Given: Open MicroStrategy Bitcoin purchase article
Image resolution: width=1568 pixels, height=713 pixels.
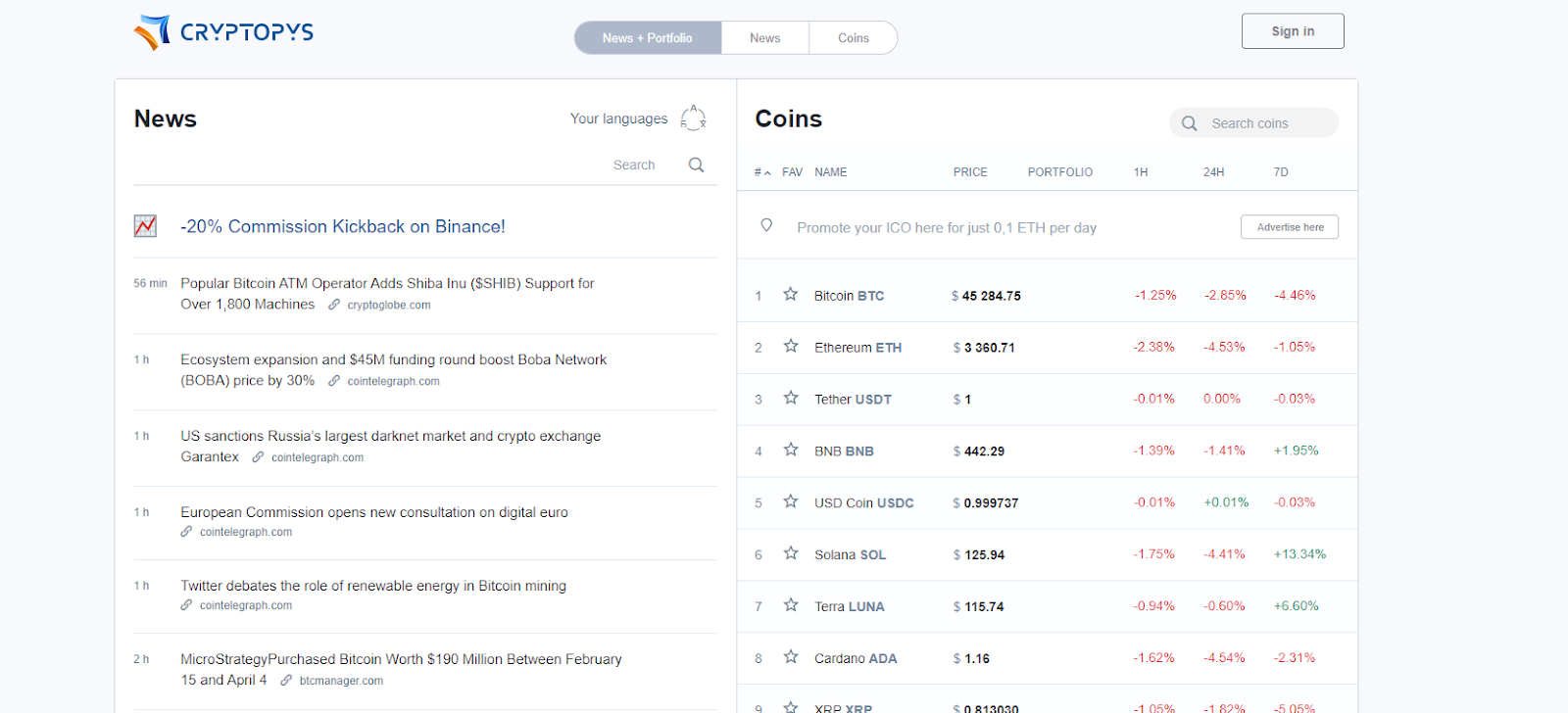Looking at the screenshot, I should tap(401, 669).
